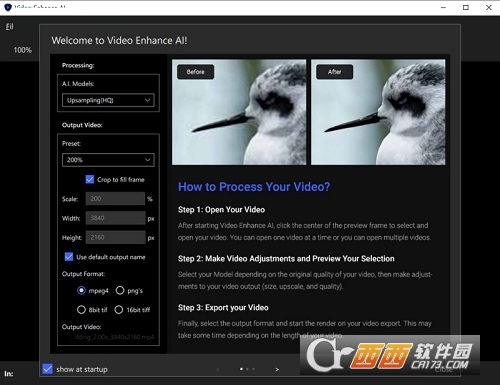
Task: Maximize the application window
Action: (466, 7)
